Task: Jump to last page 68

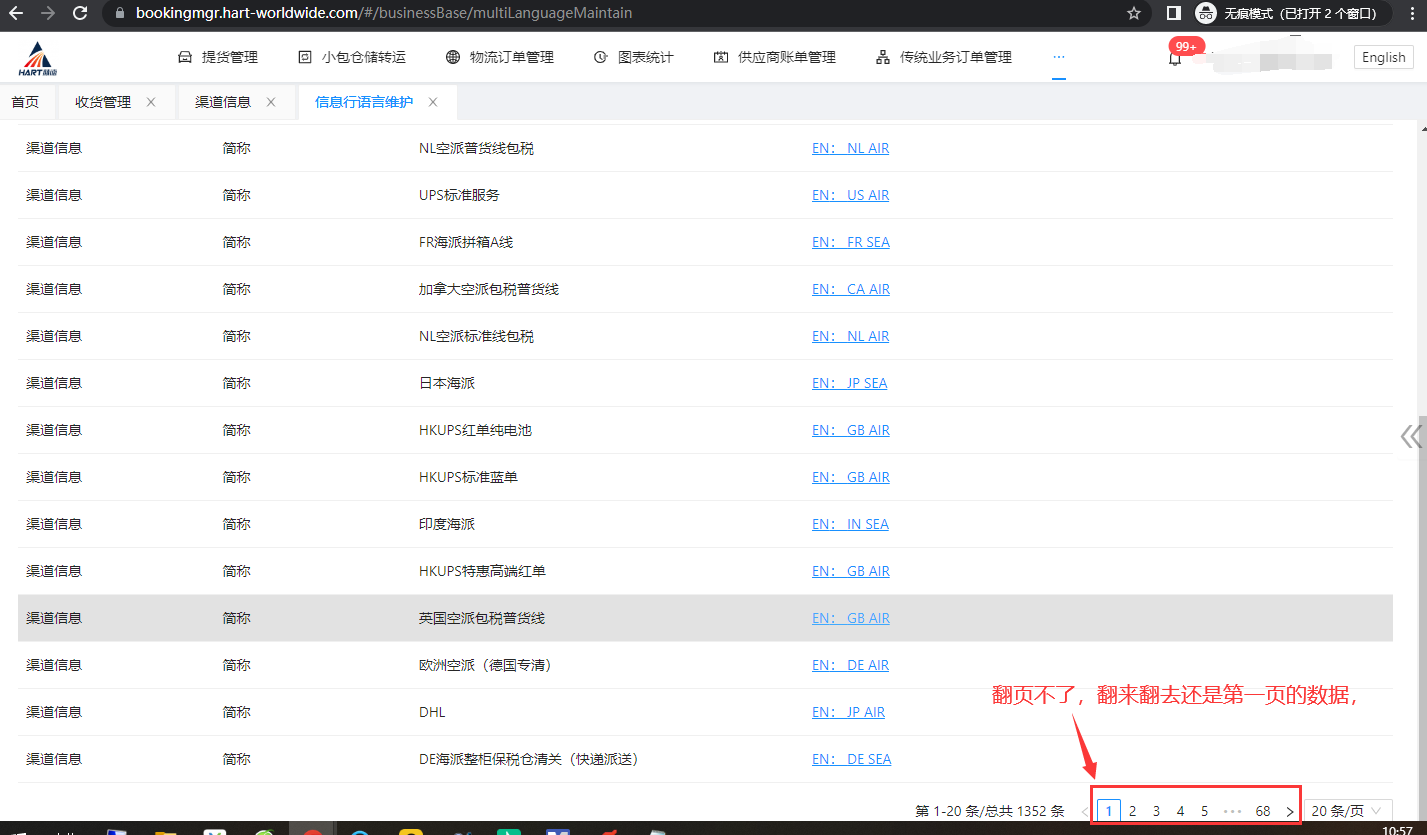Action: 1263,811
